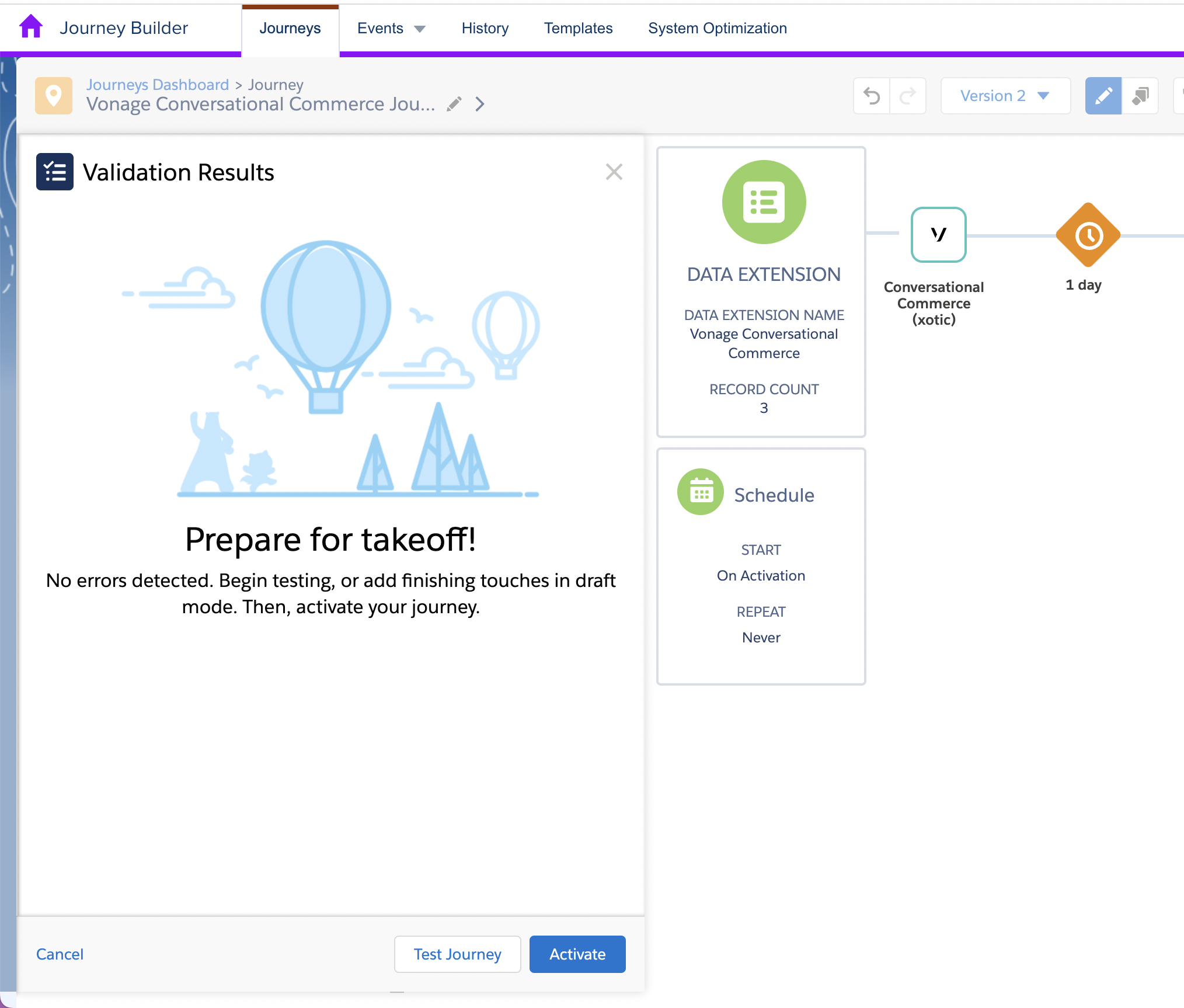
Task: Click the pencil to rename journey
Action: (454, 104)
